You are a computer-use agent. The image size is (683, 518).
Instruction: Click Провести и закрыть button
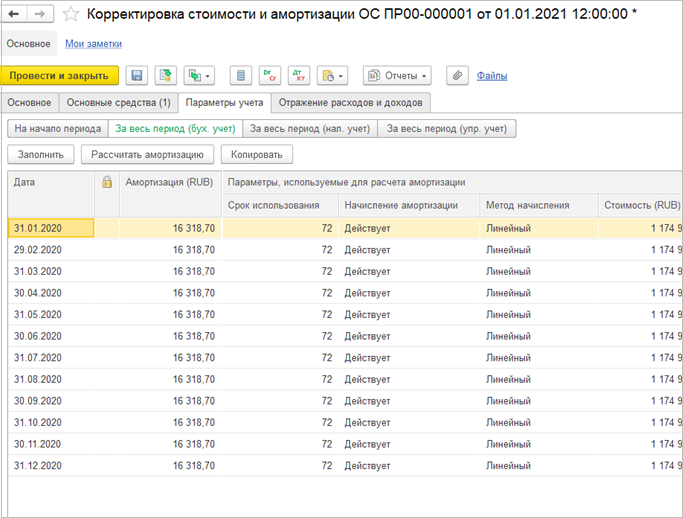click(60, 76)
